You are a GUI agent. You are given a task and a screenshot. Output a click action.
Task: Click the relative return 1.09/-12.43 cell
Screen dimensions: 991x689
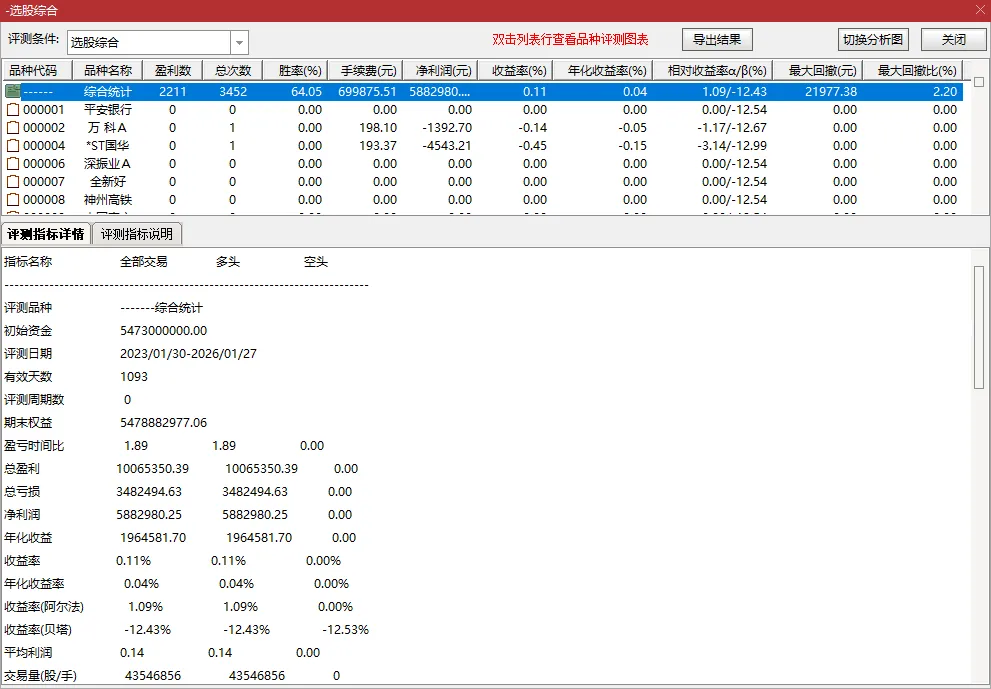tap(734, 91)
